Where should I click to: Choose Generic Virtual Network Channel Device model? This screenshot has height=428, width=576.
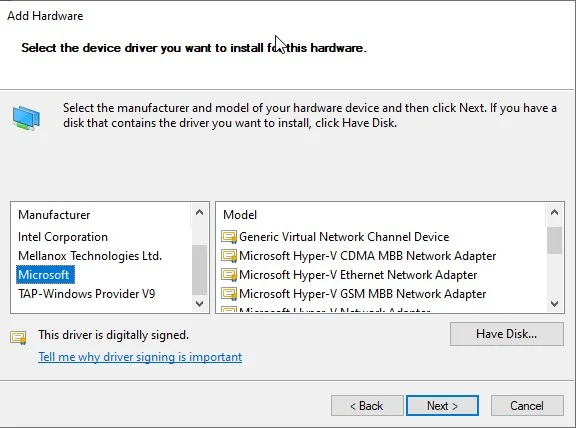pyautogui.click(x=344, y=237)
